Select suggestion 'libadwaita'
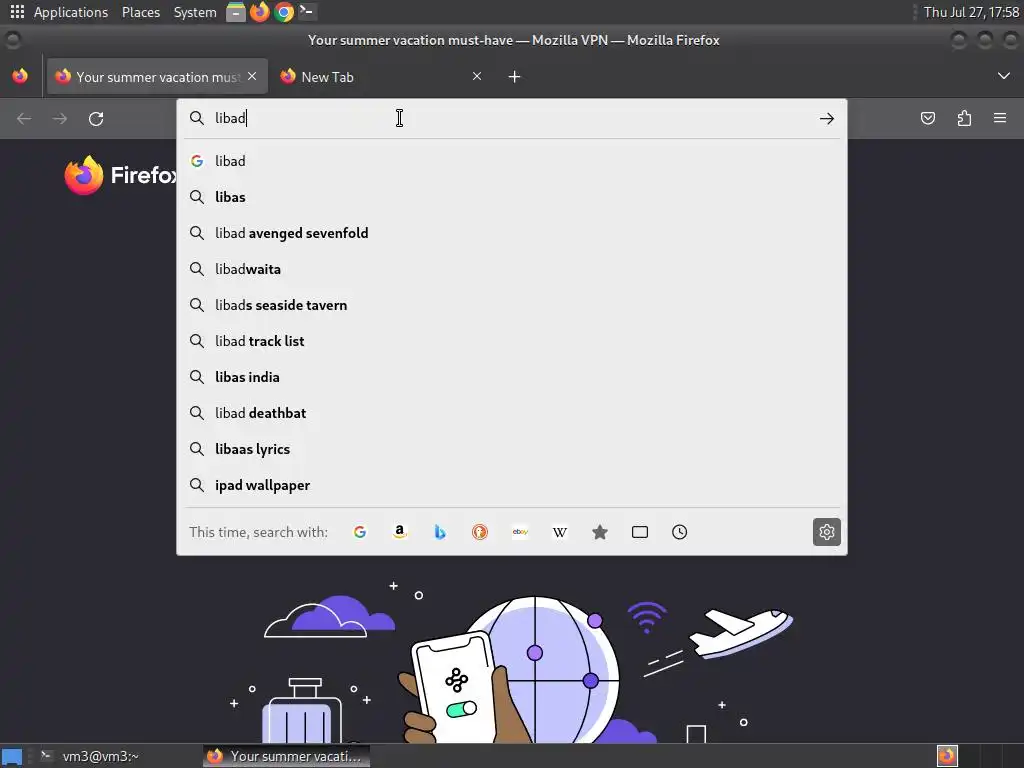 511,269
